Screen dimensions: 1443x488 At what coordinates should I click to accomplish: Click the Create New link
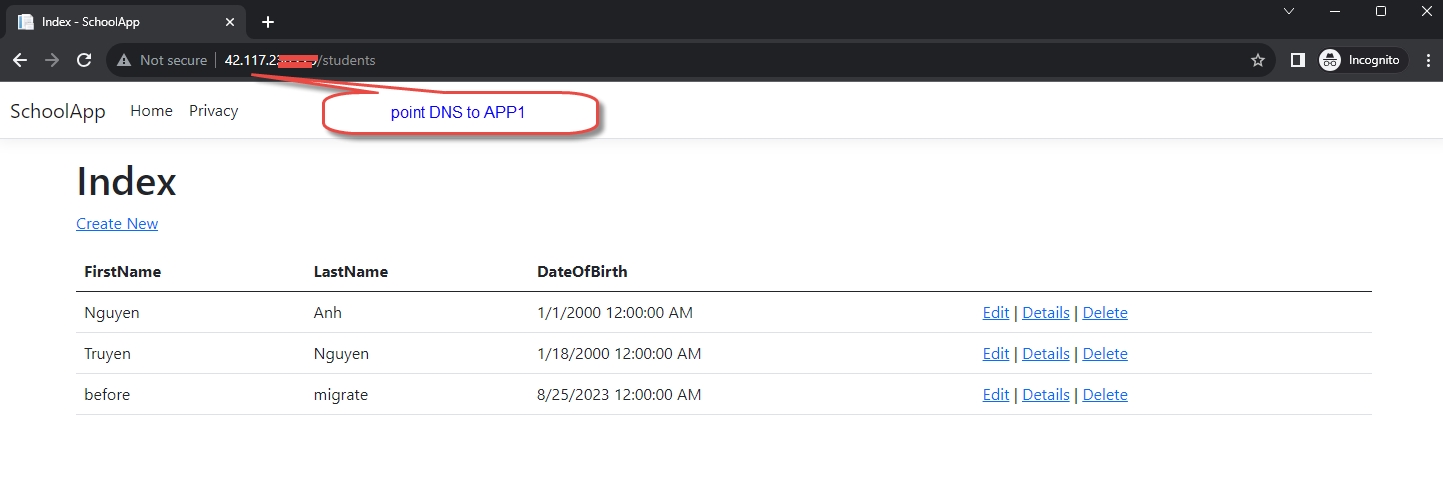[117, 224]
